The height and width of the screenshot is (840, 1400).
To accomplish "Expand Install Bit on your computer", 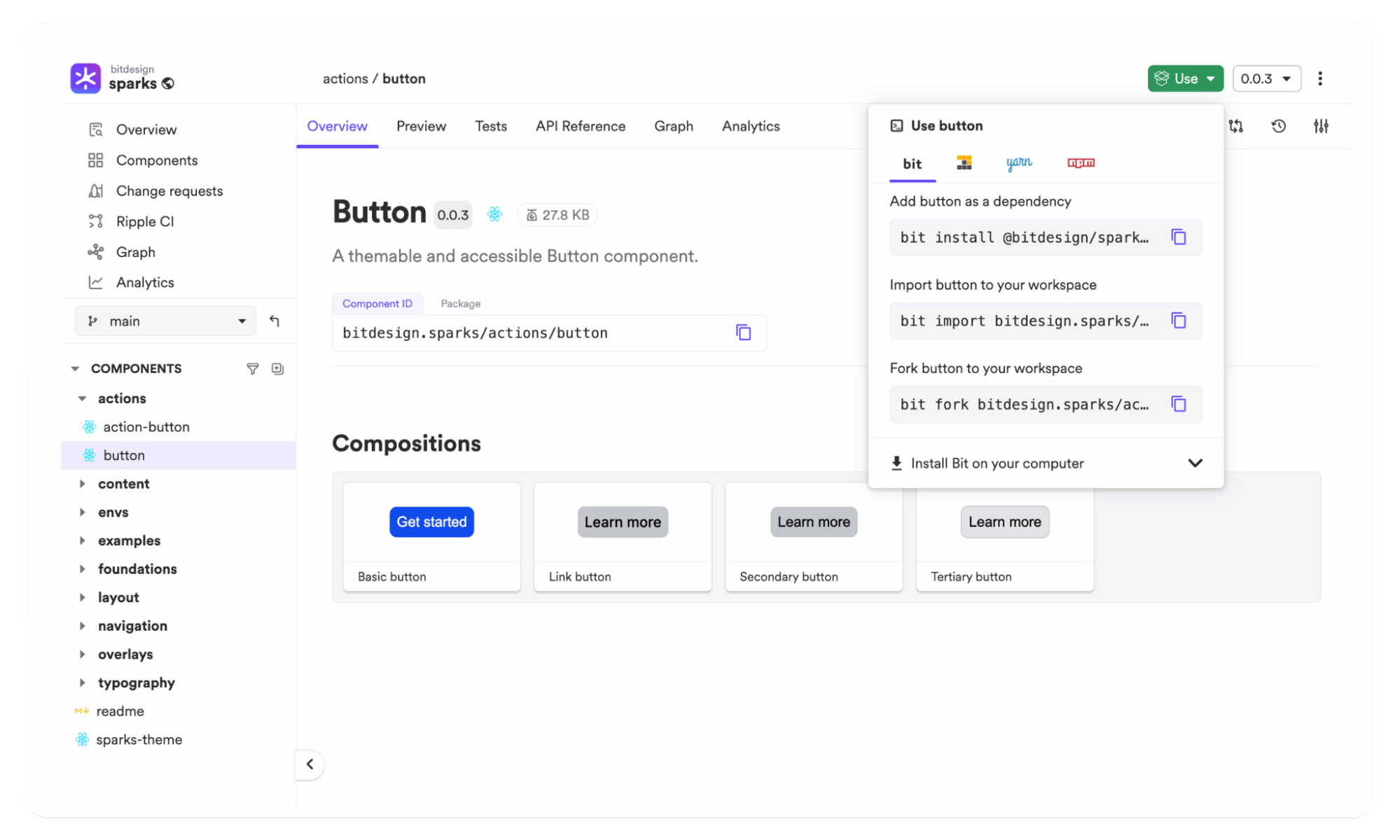I will pos(1046,463).
